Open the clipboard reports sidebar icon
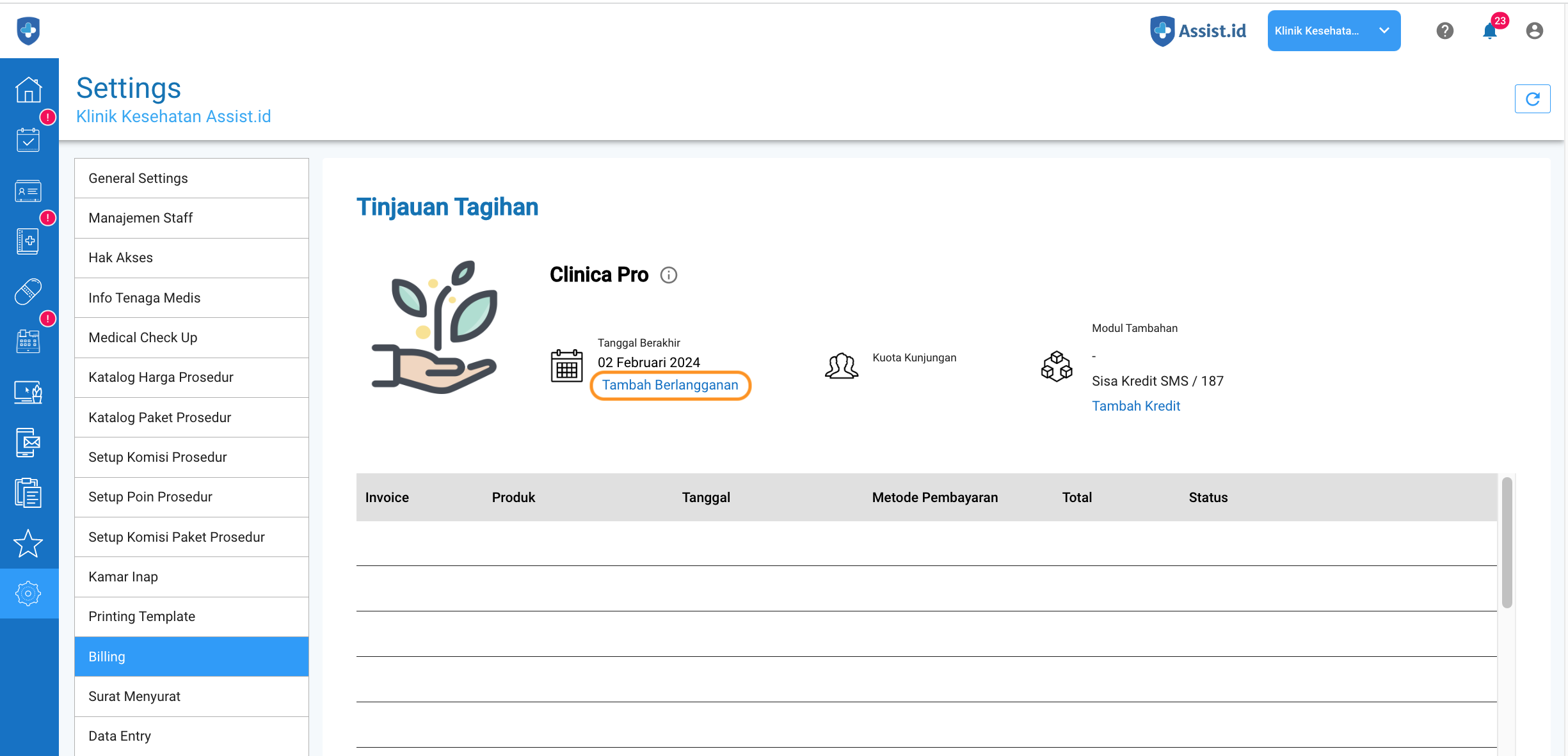Screen dimensions: 1568x756 click(28, 493)
